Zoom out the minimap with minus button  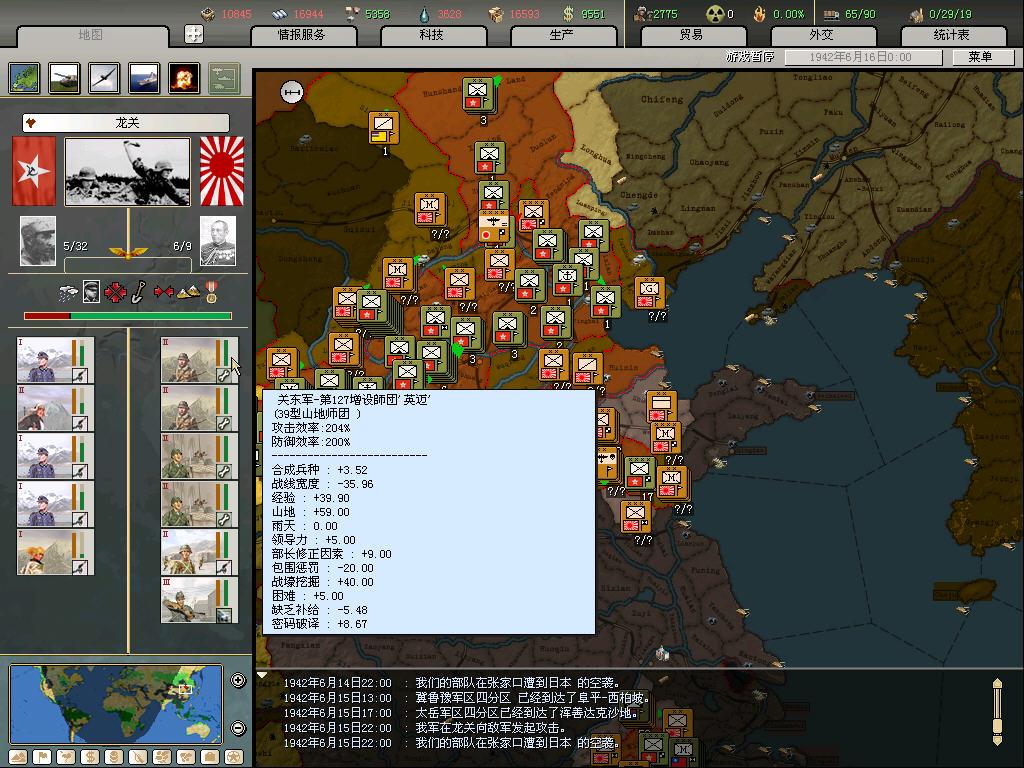click(238, 728)
